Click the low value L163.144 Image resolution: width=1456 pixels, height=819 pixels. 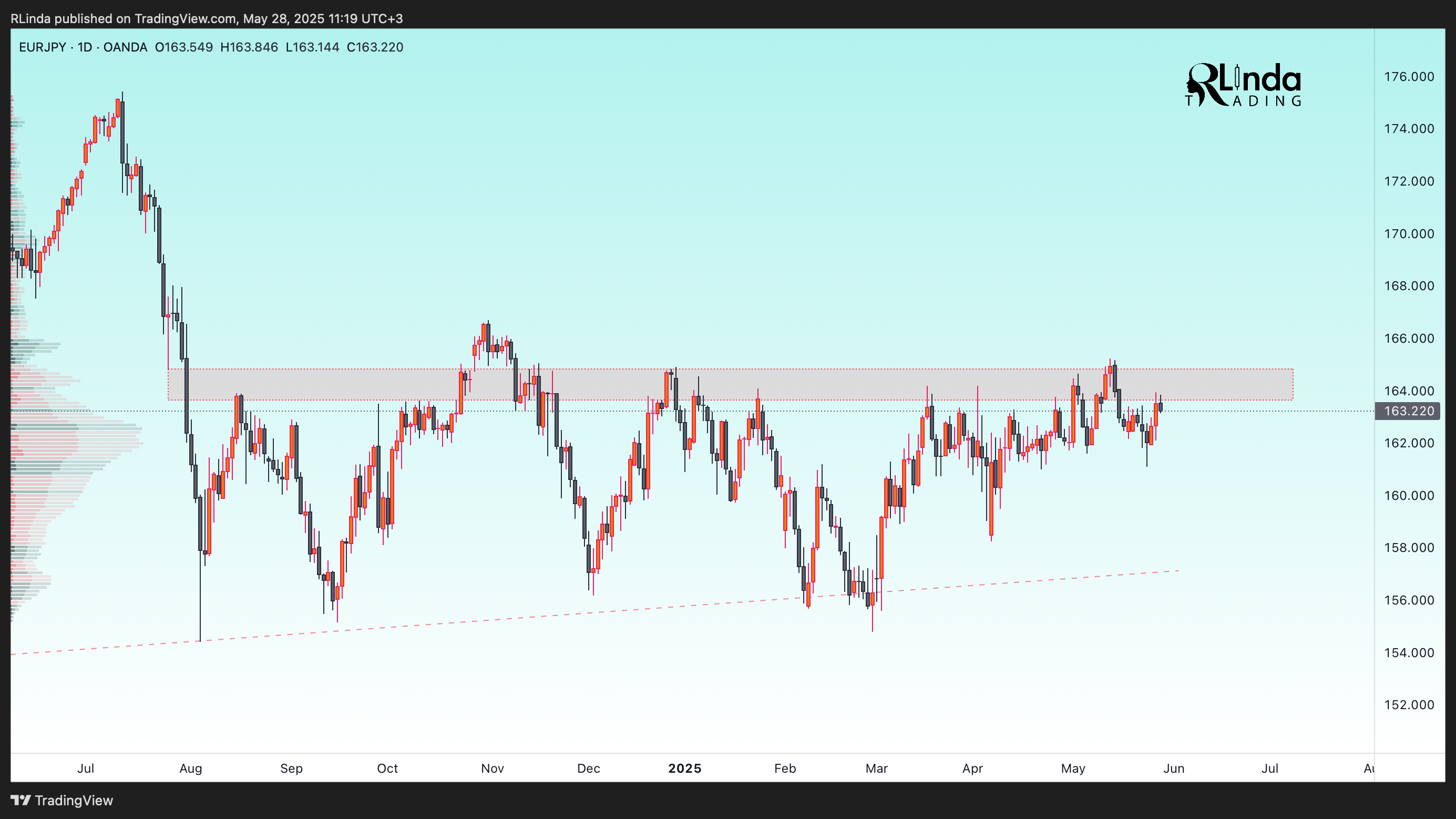point(313,47)
